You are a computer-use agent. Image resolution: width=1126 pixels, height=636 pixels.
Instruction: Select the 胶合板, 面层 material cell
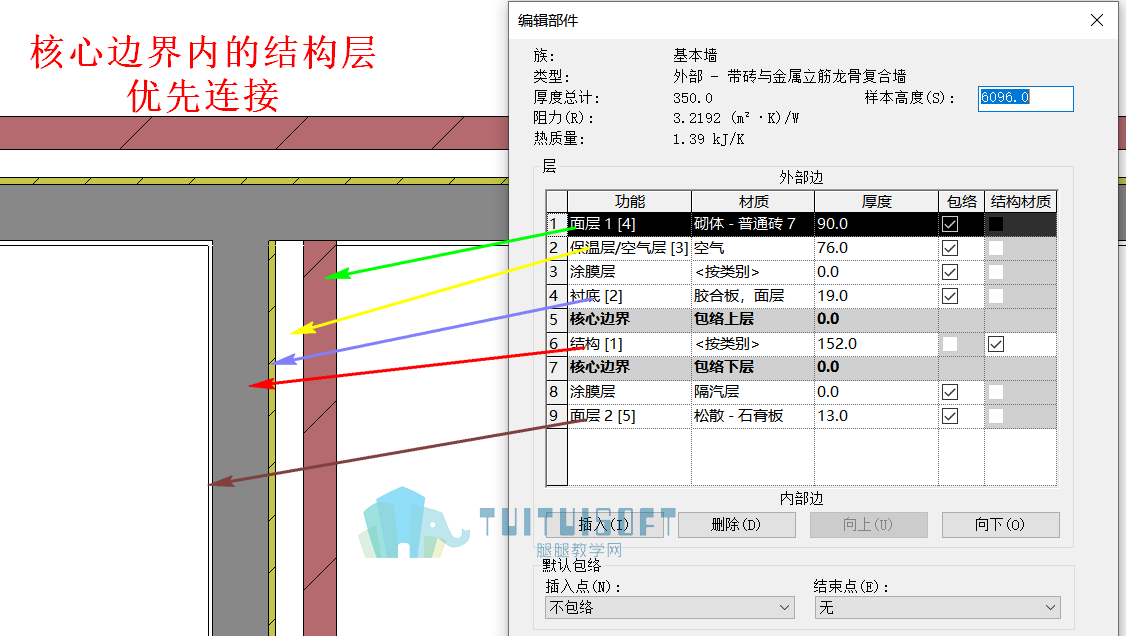tap(753, 296)
